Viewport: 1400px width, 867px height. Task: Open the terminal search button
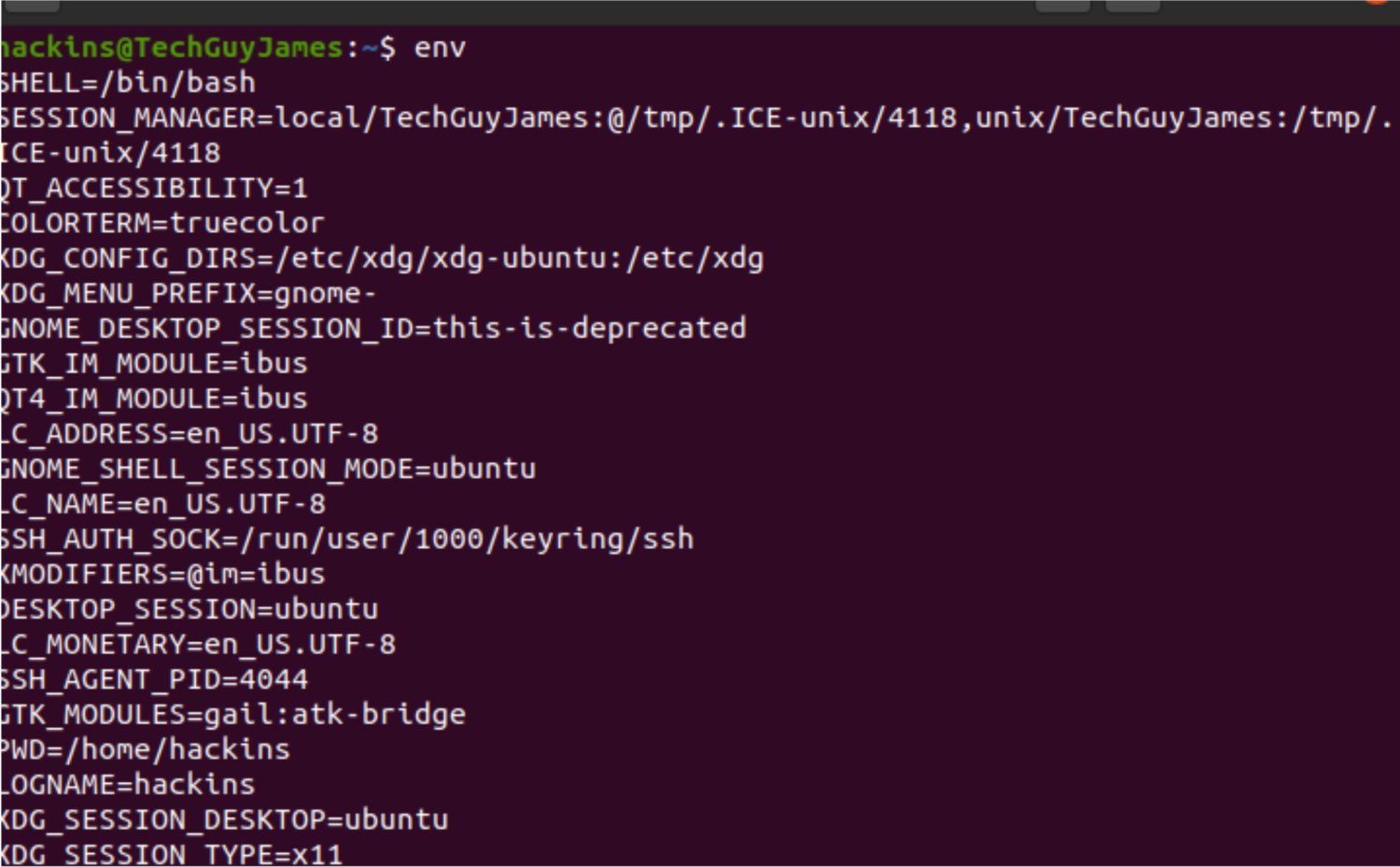point(1062,5)
